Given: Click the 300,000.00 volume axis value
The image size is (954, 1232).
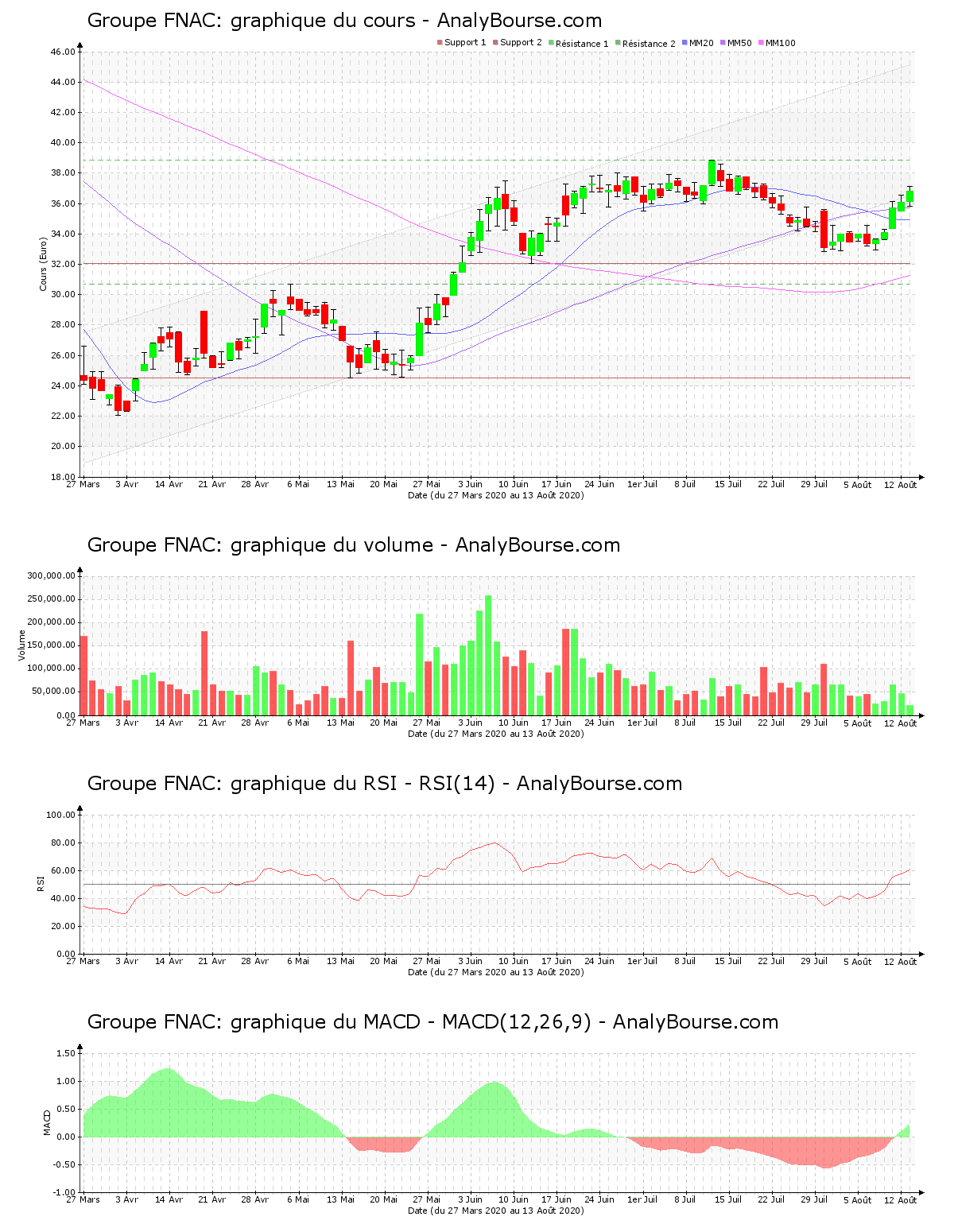Looking at the screenshot, I should (51, 575).
